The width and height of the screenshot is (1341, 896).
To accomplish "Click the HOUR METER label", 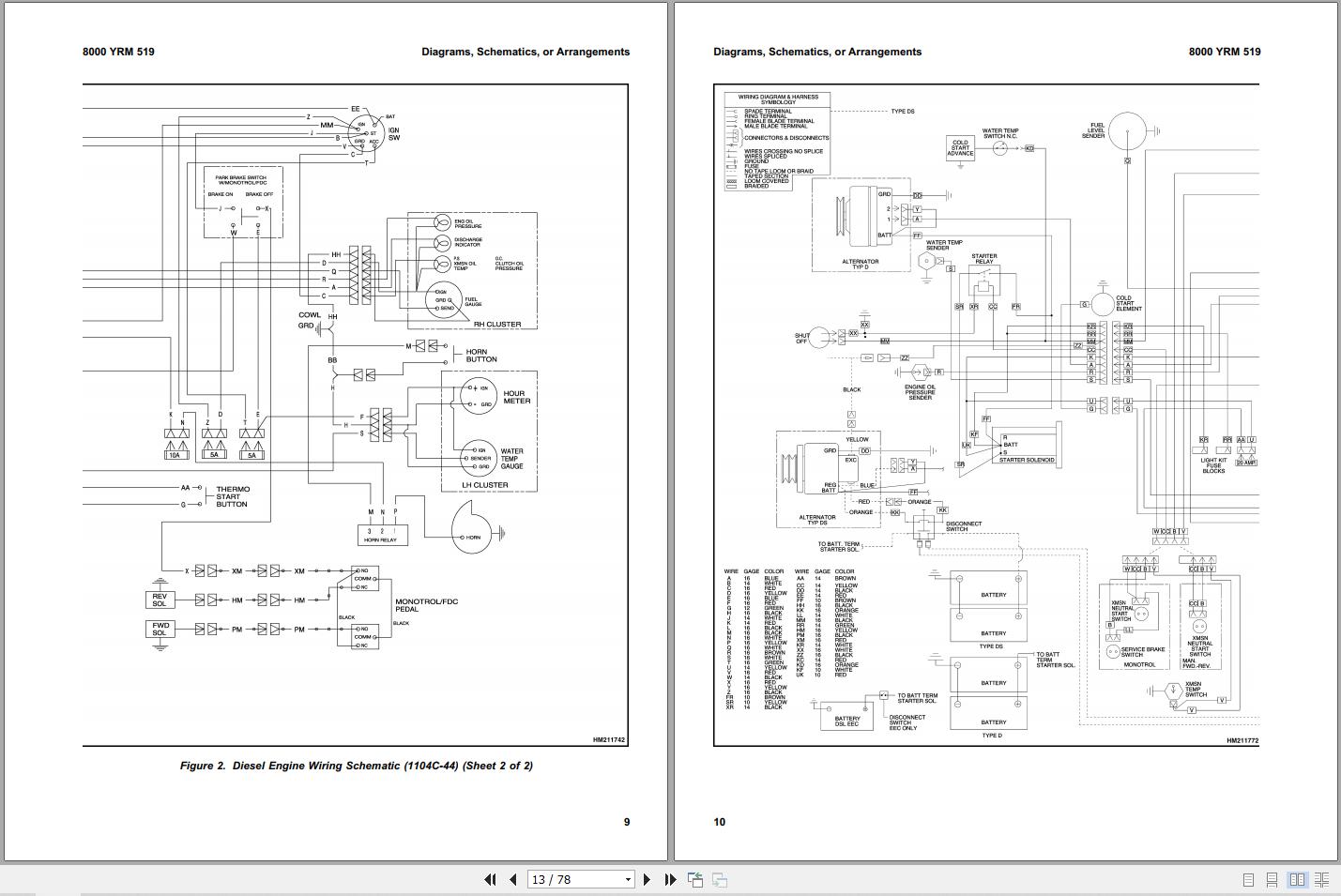I will 516,397.
